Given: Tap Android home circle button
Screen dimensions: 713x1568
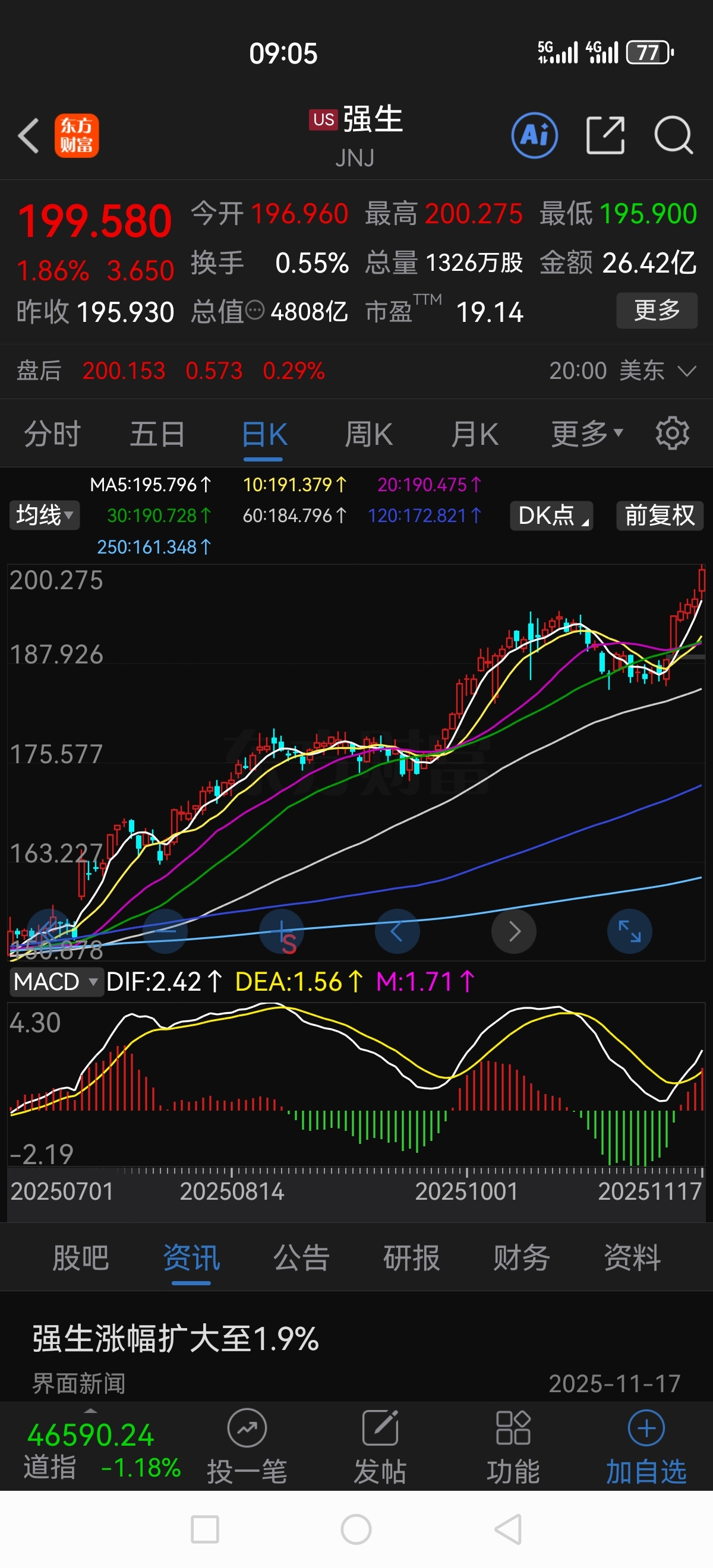Looking at the screenshot, I should click(x=356, y=1529).
